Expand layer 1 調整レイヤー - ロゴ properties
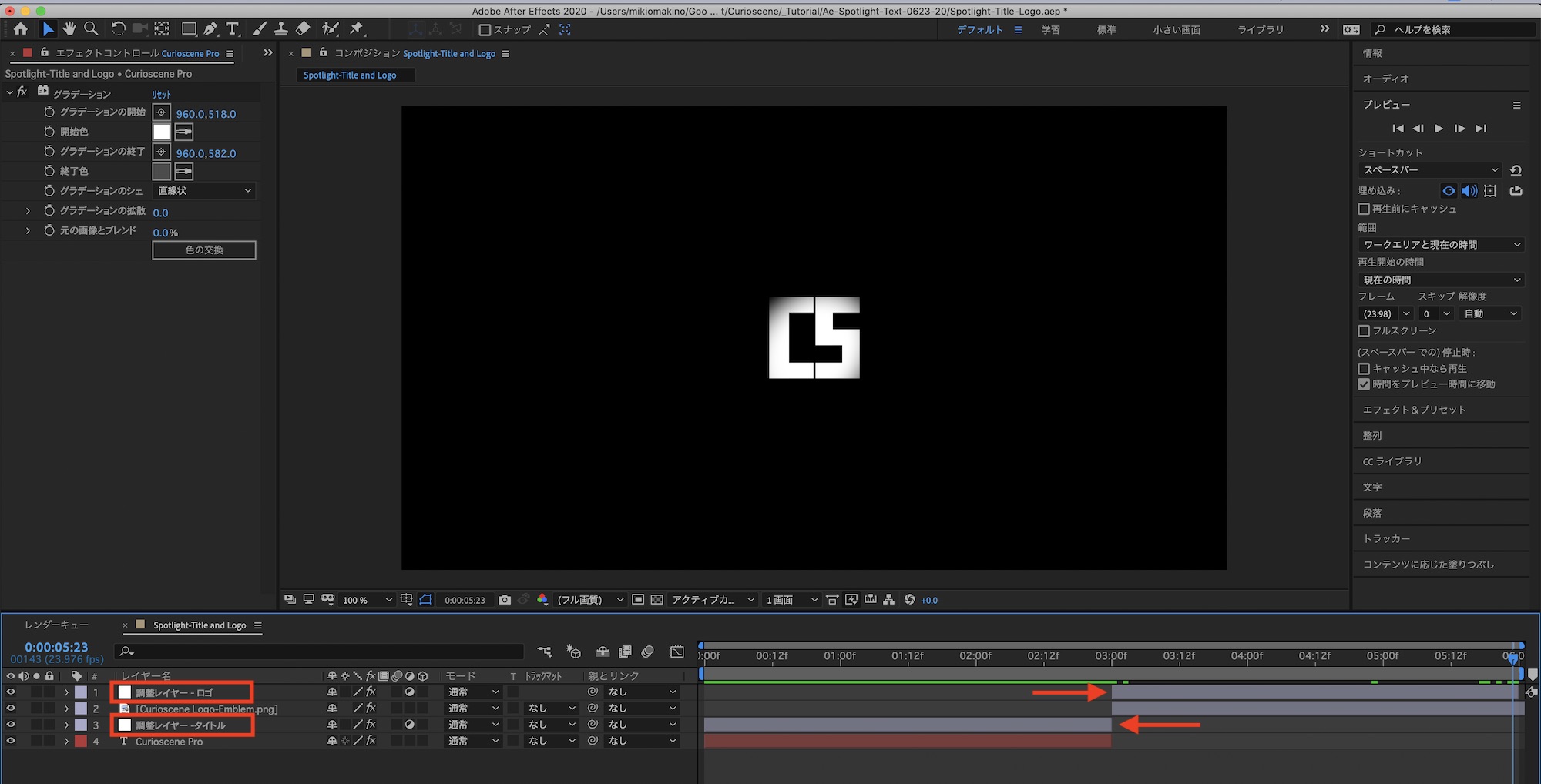Viewport: 1541px width, 784px height. point(66,692)
